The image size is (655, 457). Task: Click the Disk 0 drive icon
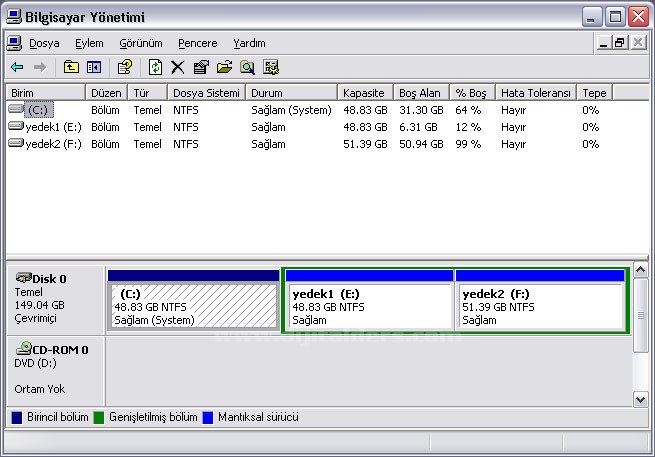point(24,278)
